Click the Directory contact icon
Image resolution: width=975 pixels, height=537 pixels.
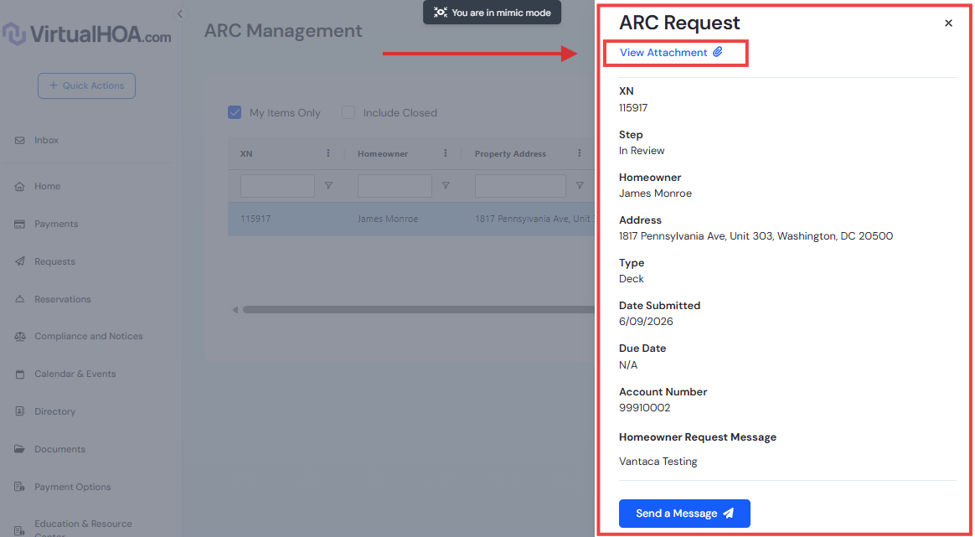(x=19, y=411)
